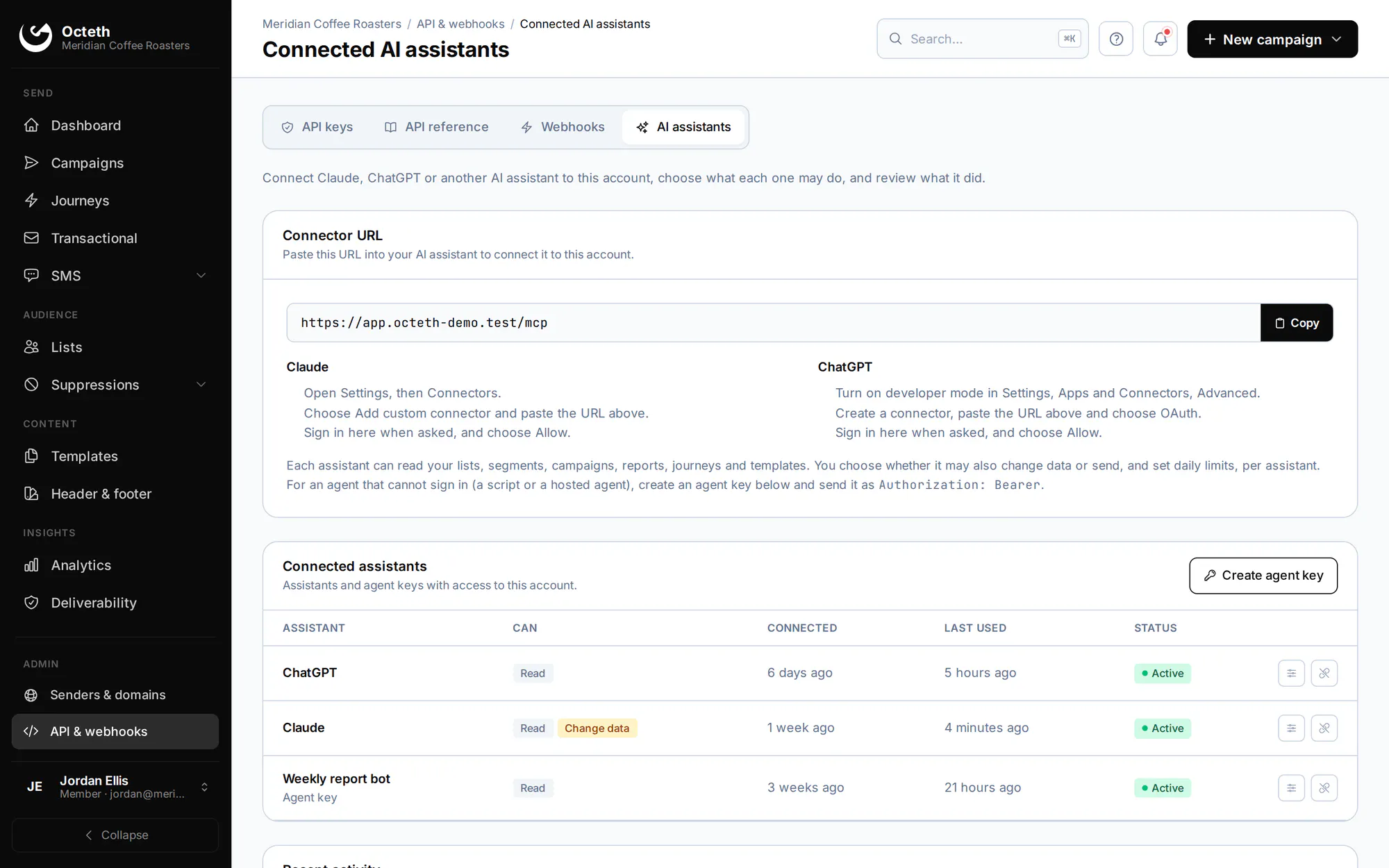This screenshot has width=1389, height=868.
Task: Copy the connector URL
Action: pyautogui.click(x=1297, y=323)
